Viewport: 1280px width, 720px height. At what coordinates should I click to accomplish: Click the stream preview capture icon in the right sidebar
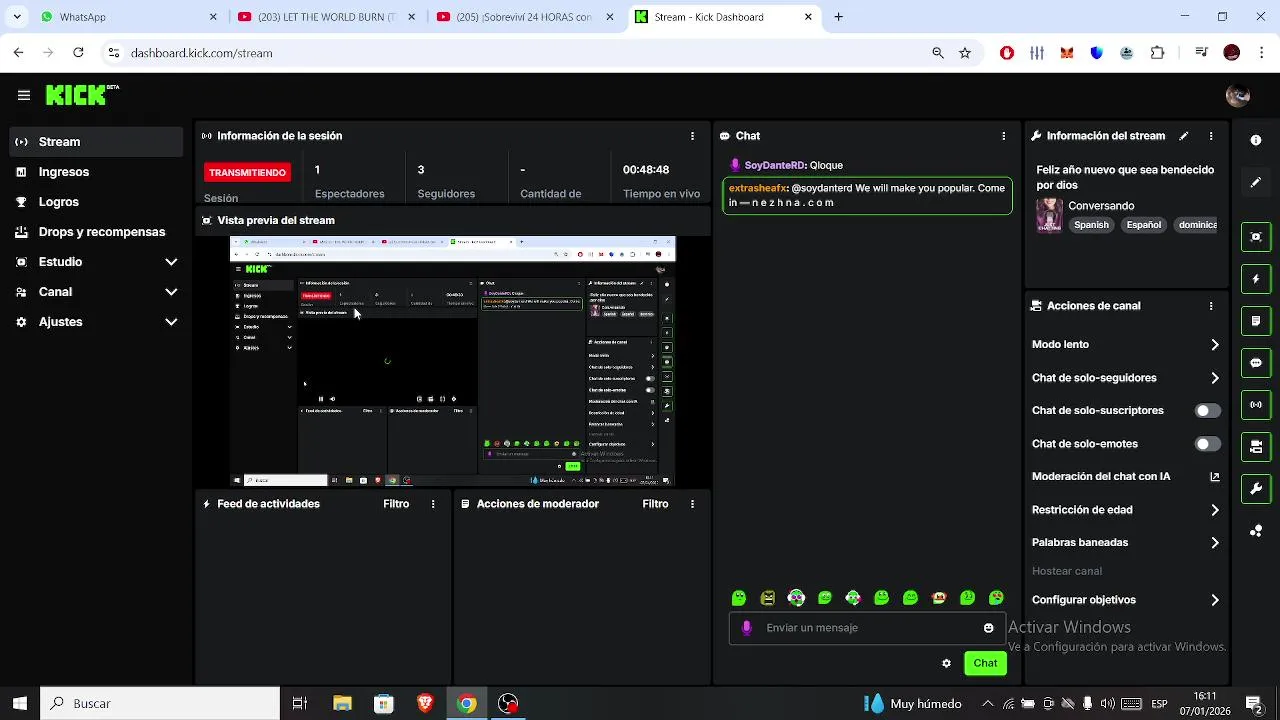coord(1256,237)
